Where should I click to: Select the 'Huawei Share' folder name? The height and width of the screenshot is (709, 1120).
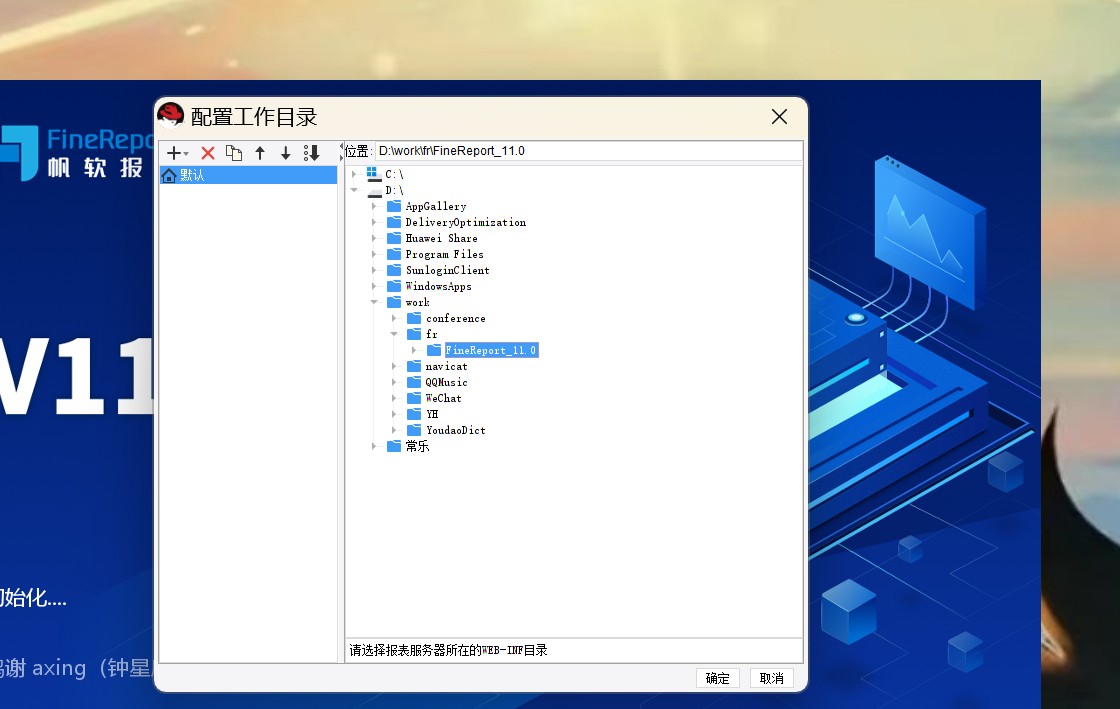pyautogui.click(x=441, y=238)
